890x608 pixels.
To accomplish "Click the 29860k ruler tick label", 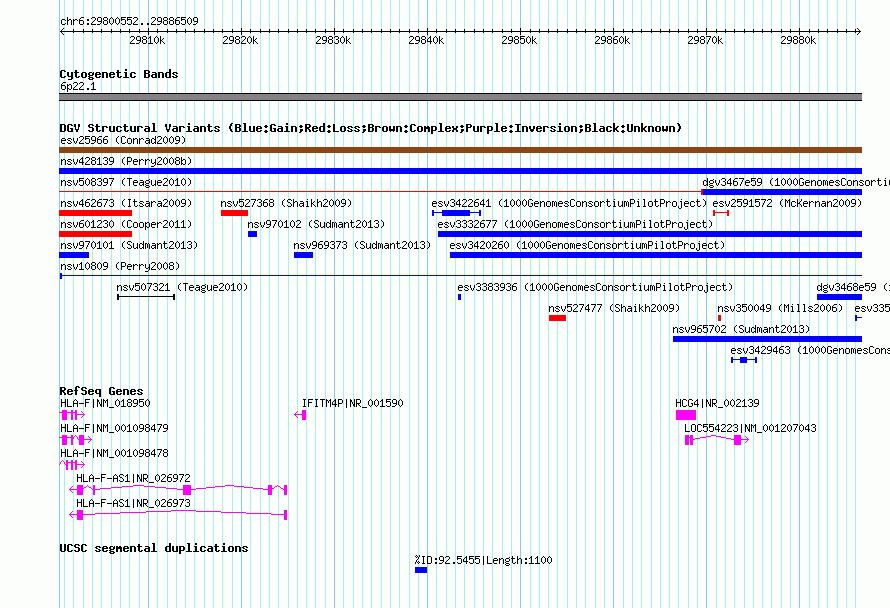I will pos(612,40).
